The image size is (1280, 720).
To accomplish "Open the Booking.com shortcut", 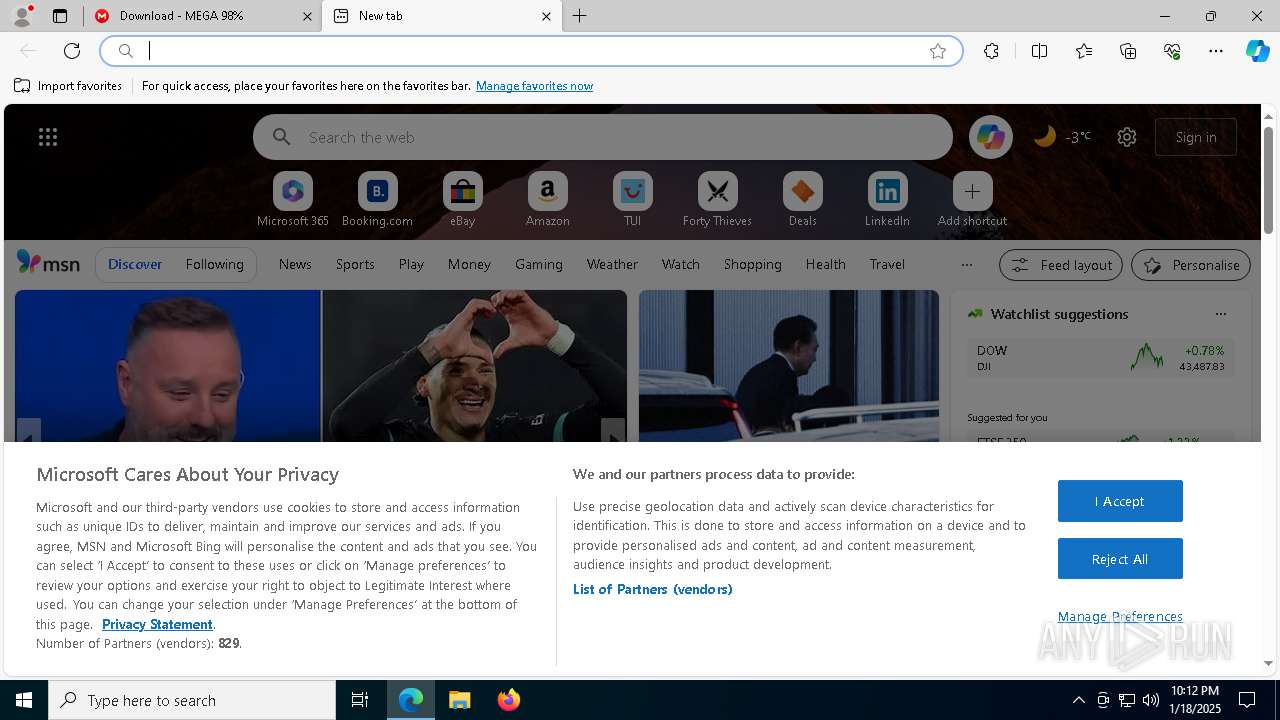I will (378, 199).
